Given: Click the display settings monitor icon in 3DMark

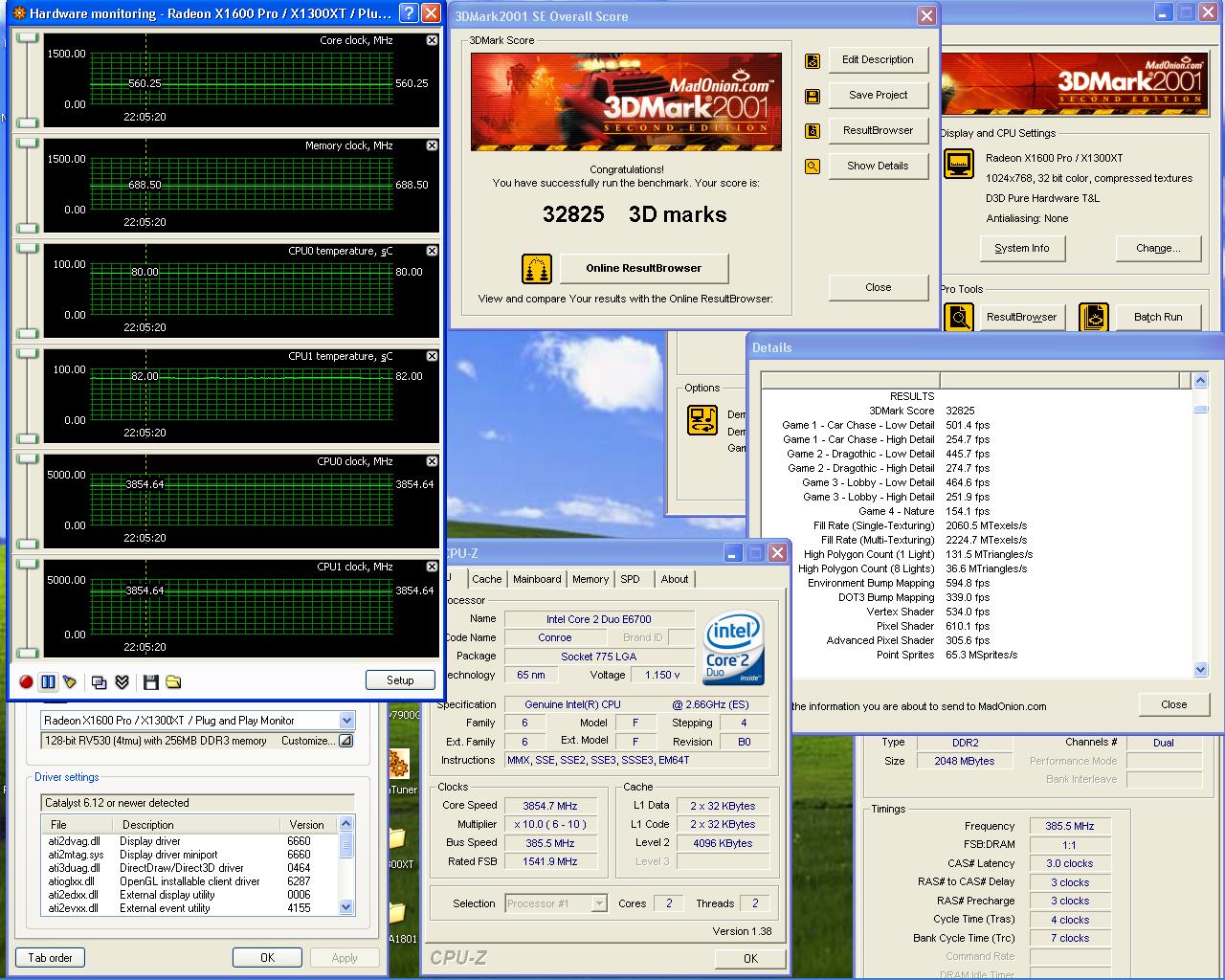Looking at the screenshot, I should click(959, 164).
